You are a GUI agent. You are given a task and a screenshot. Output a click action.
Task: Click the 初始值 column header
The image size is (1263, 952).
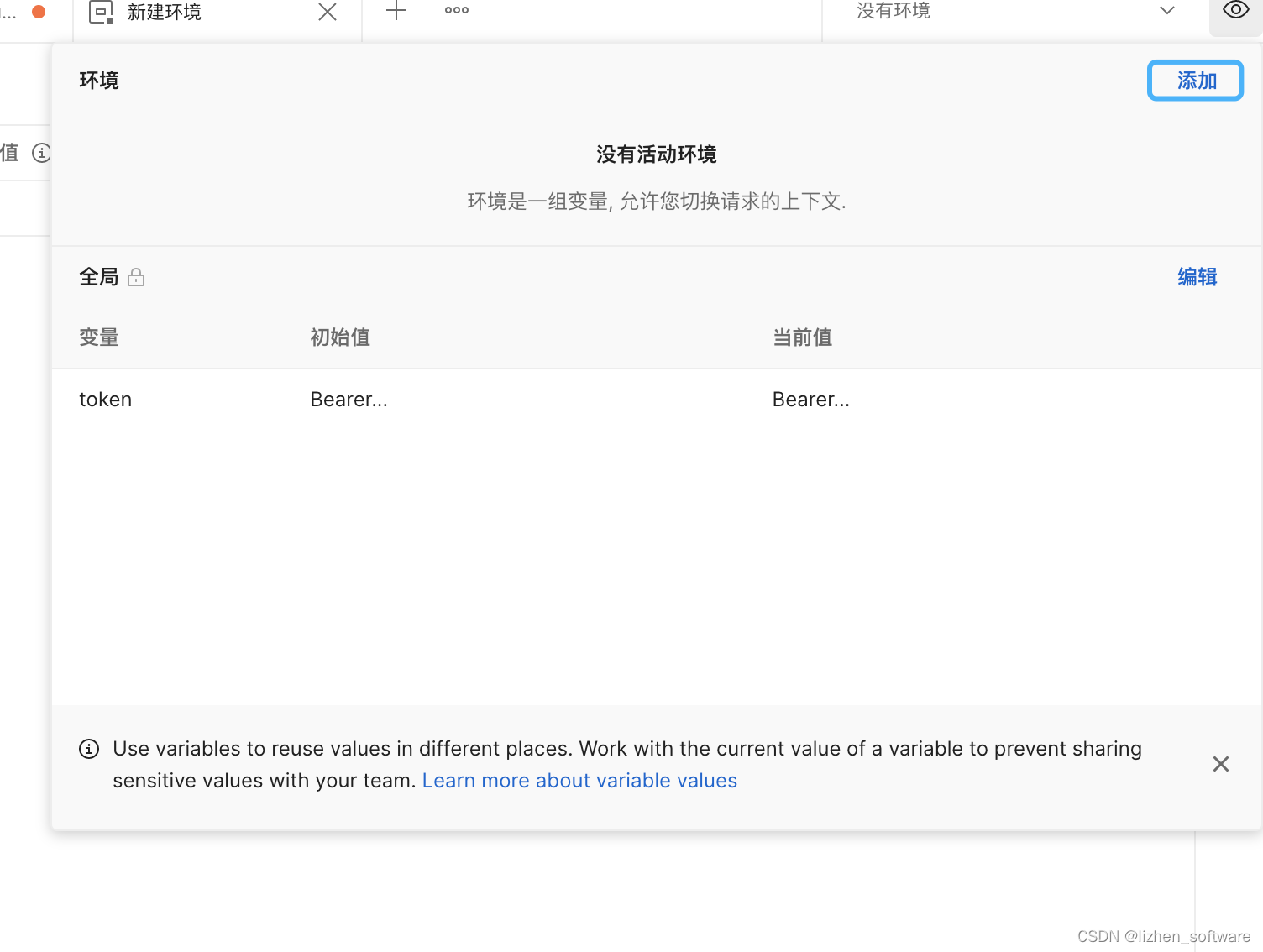pos(340,337)
